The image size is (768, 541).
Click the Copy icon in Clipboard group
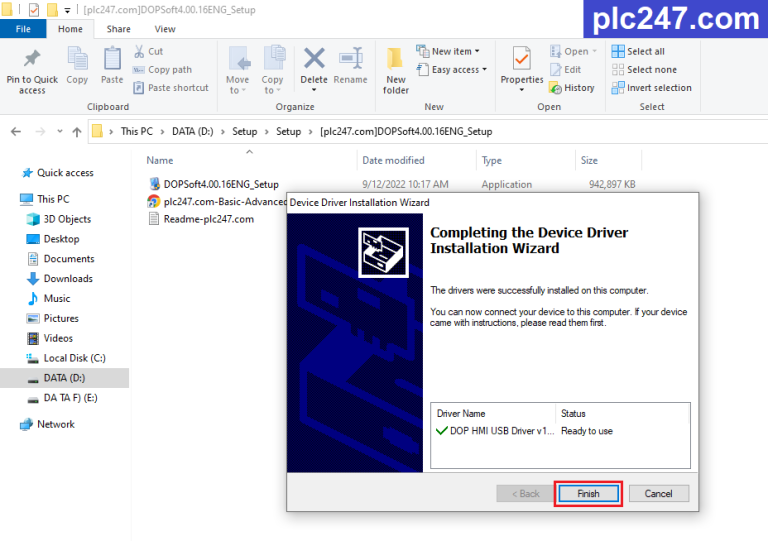click(77, 59)
